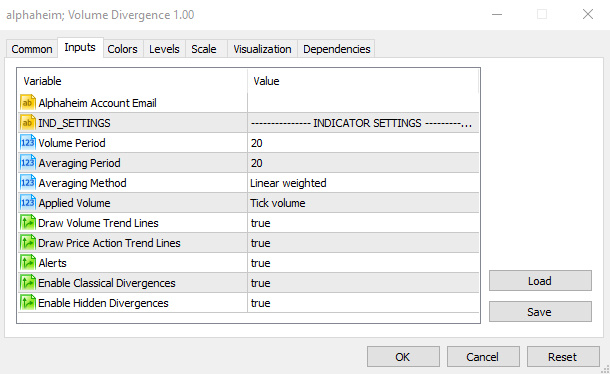Open the Colors tab

pyautogui.click(x=123, y=49)
